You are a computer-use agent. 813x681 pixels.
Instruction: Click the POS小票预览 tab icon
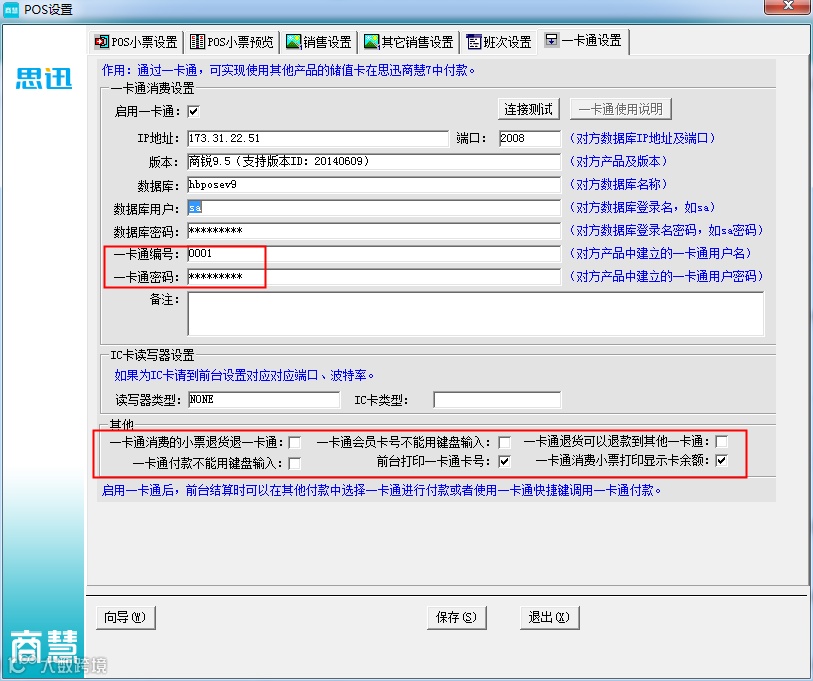pos(197,41)
